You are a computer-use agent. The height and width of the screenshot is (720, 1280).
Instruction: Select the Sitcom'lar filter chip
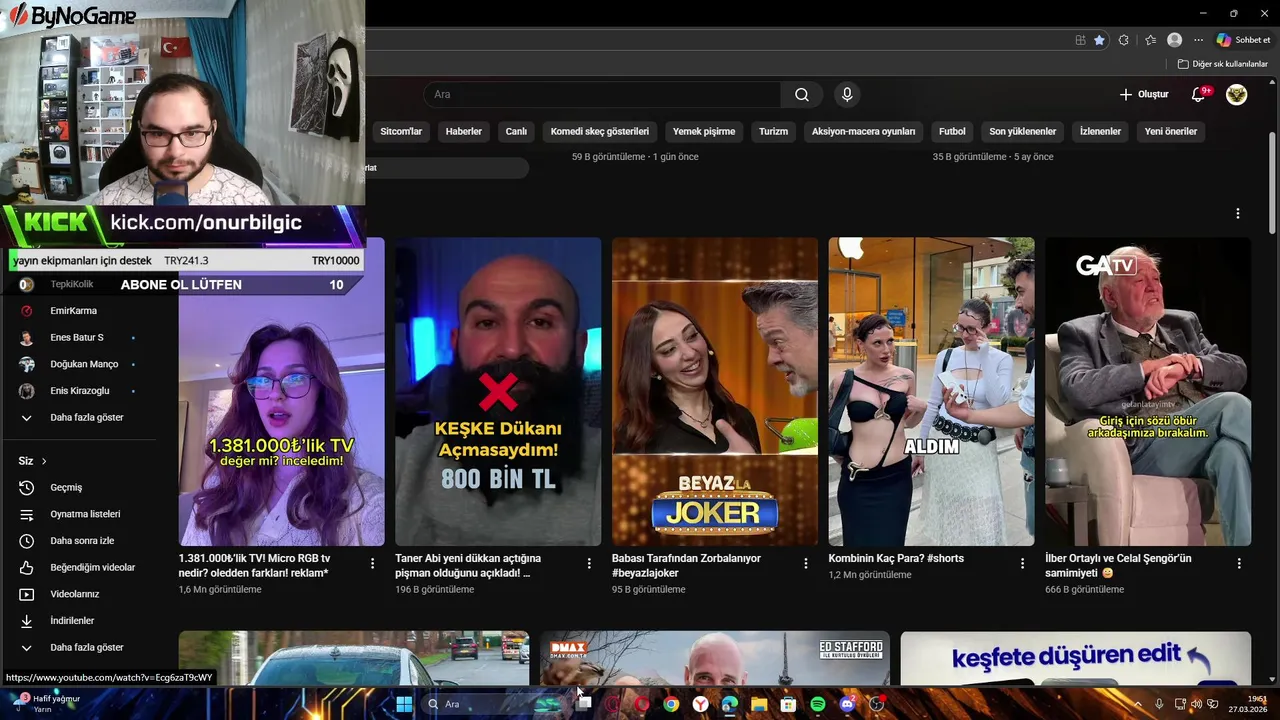[401, 131]
